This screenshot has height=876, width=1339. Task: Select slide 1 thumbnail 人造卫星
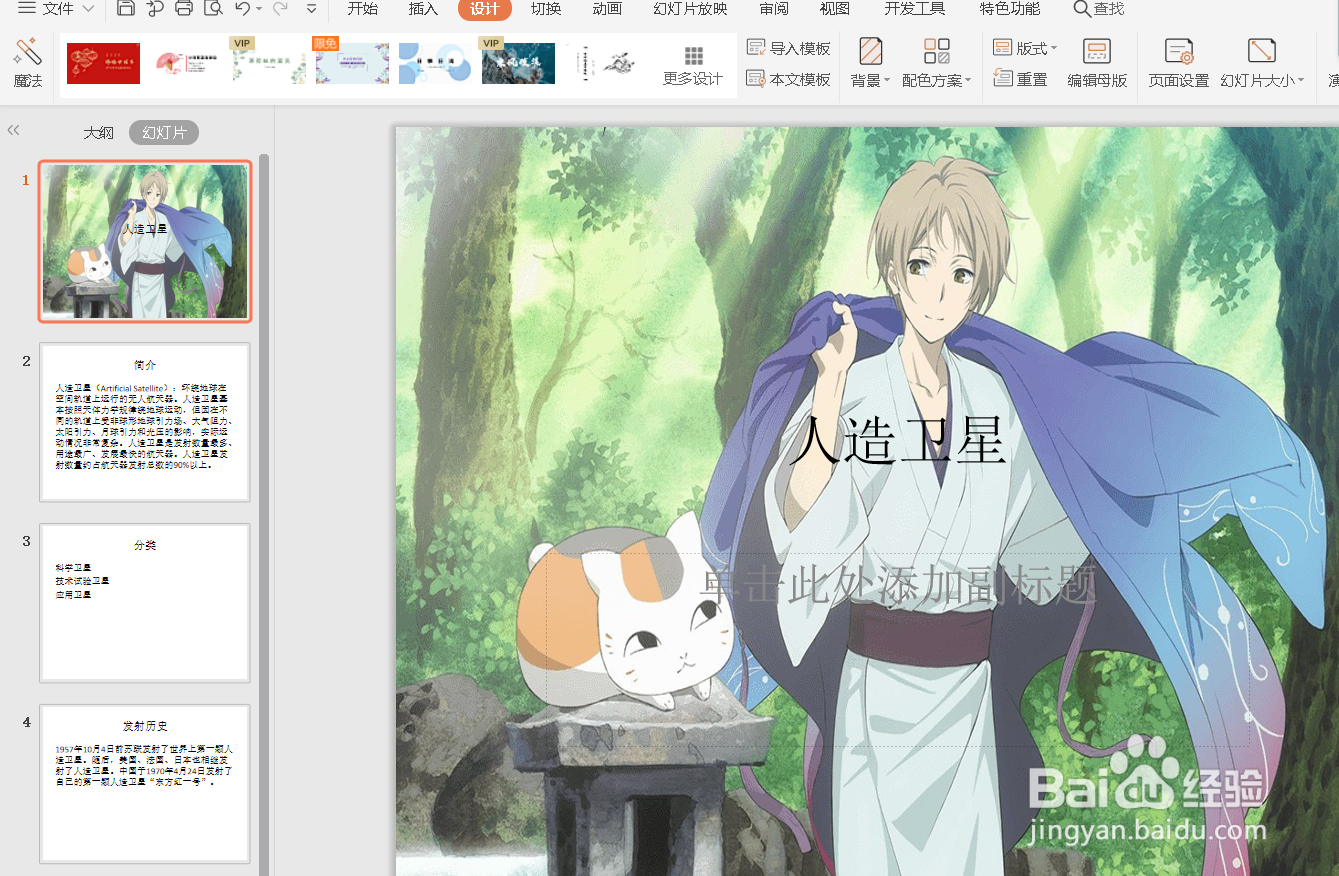[x=145, y=242]
